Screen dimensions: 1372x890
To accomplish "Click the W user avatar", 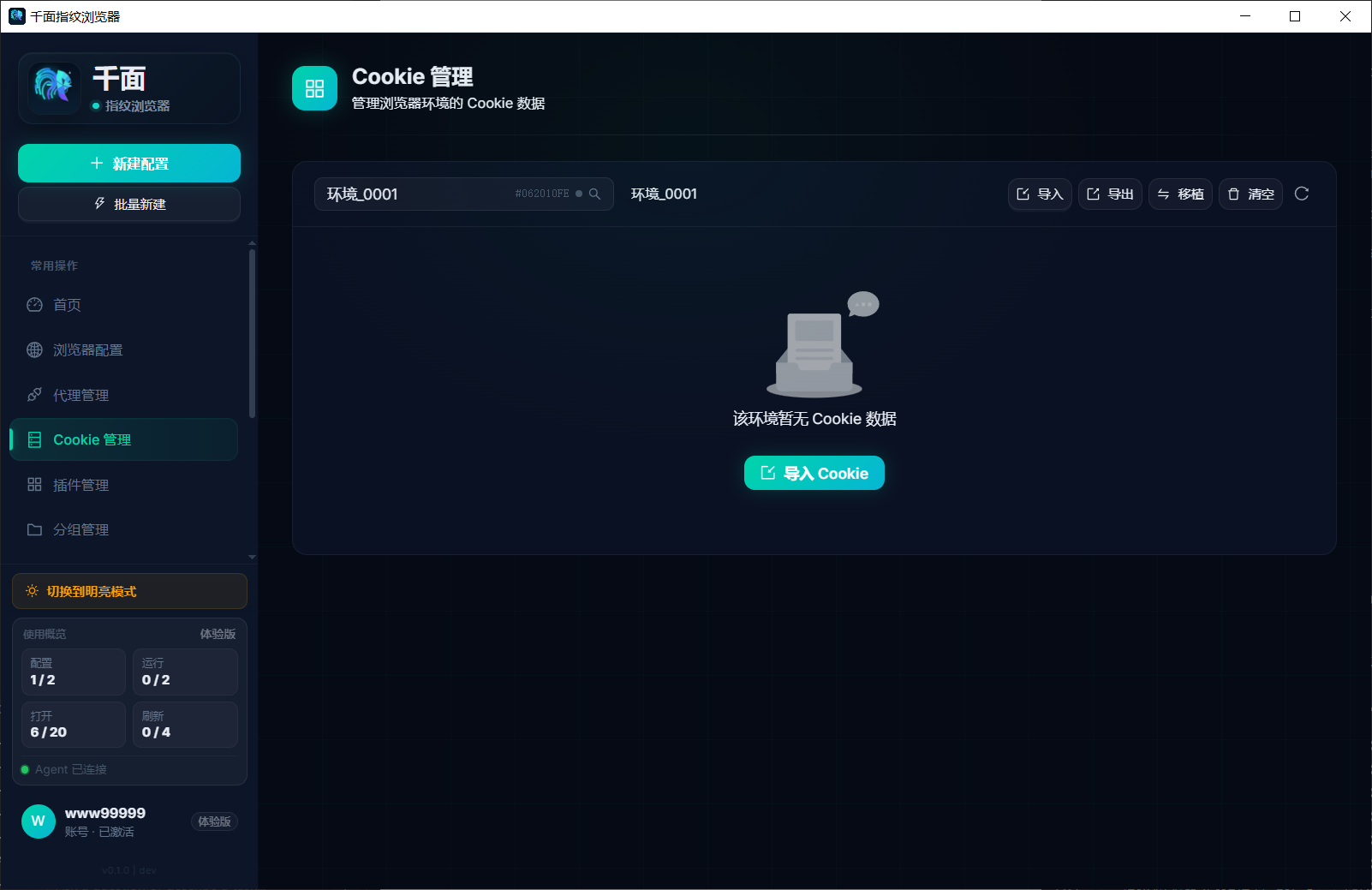I will 39,821.
